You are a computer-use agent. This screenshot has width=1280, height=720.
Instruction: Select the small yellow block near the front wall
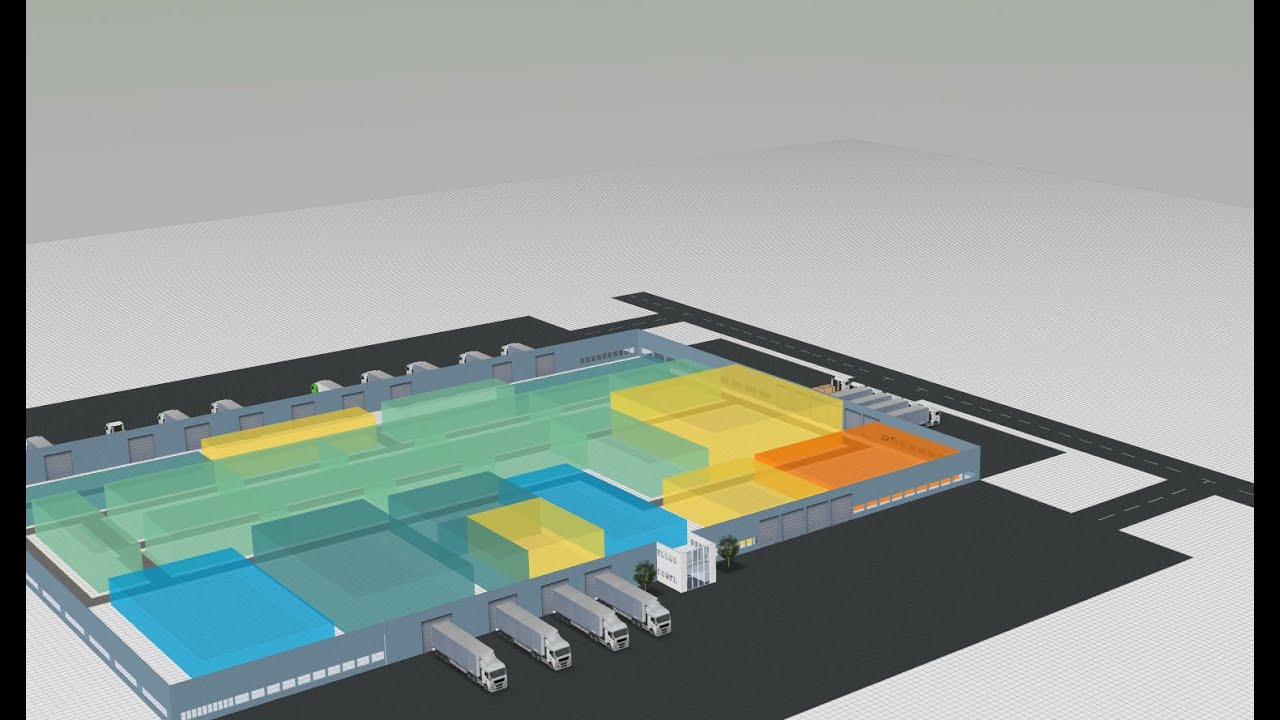pos(536,538)
